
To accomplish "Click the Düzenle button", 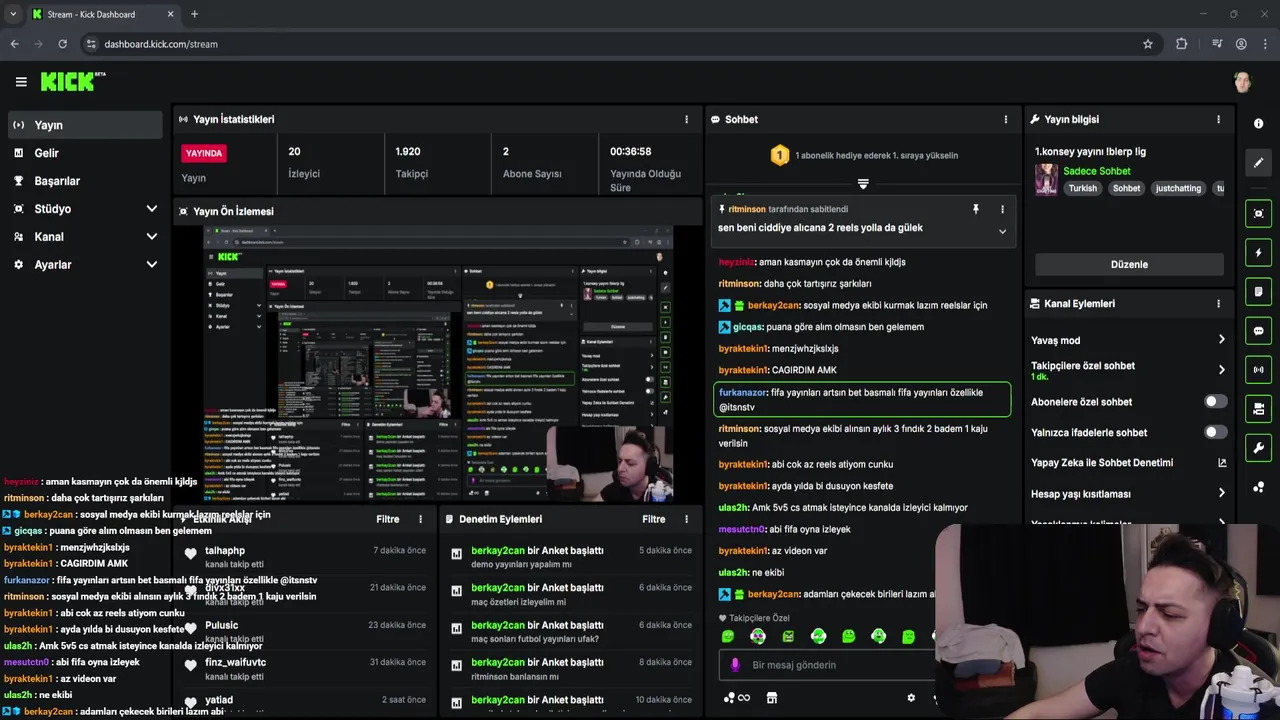I will click(1129, 264).
